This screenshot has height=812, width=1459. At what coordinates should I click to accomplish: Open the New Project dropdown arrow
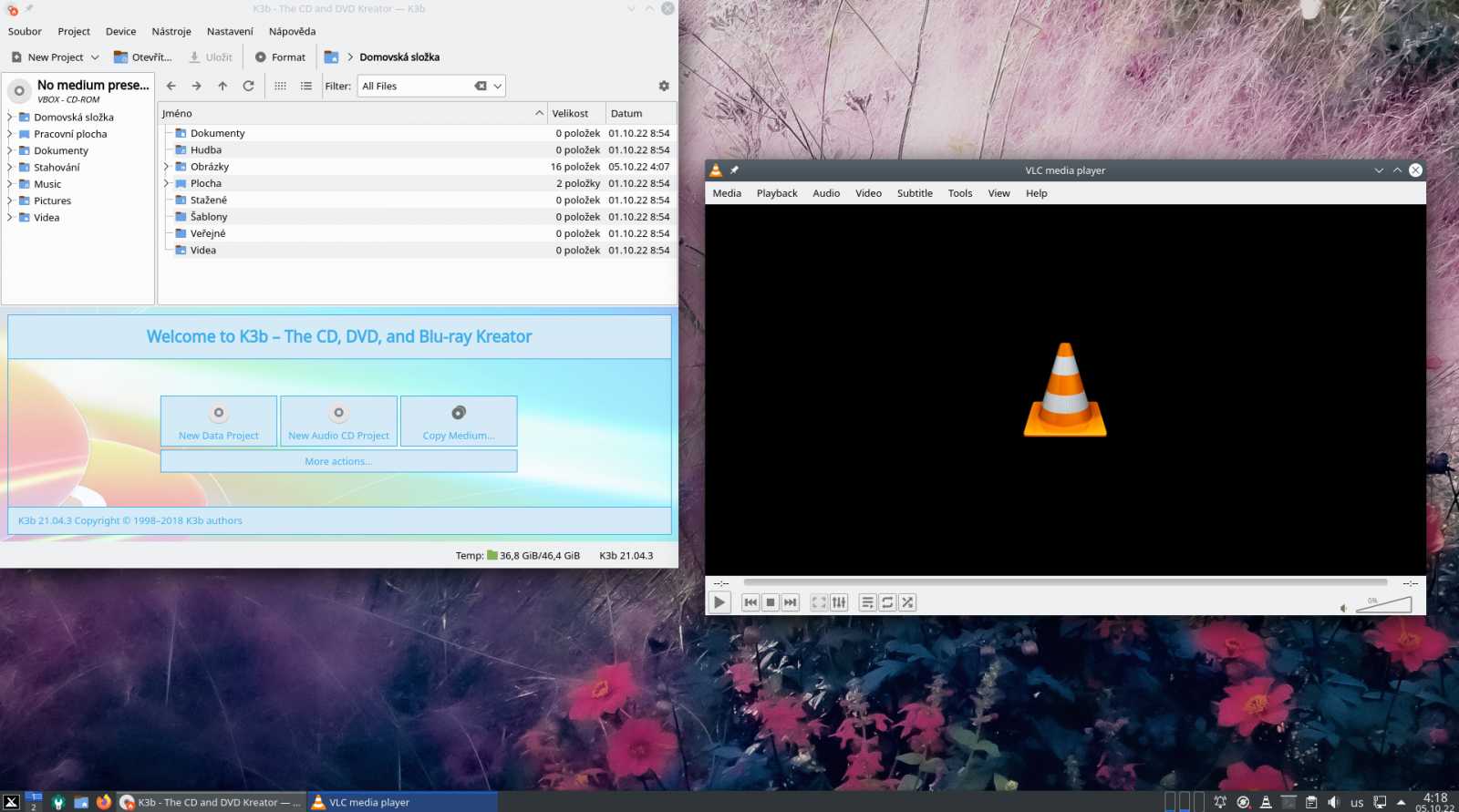tap(95, 57)
